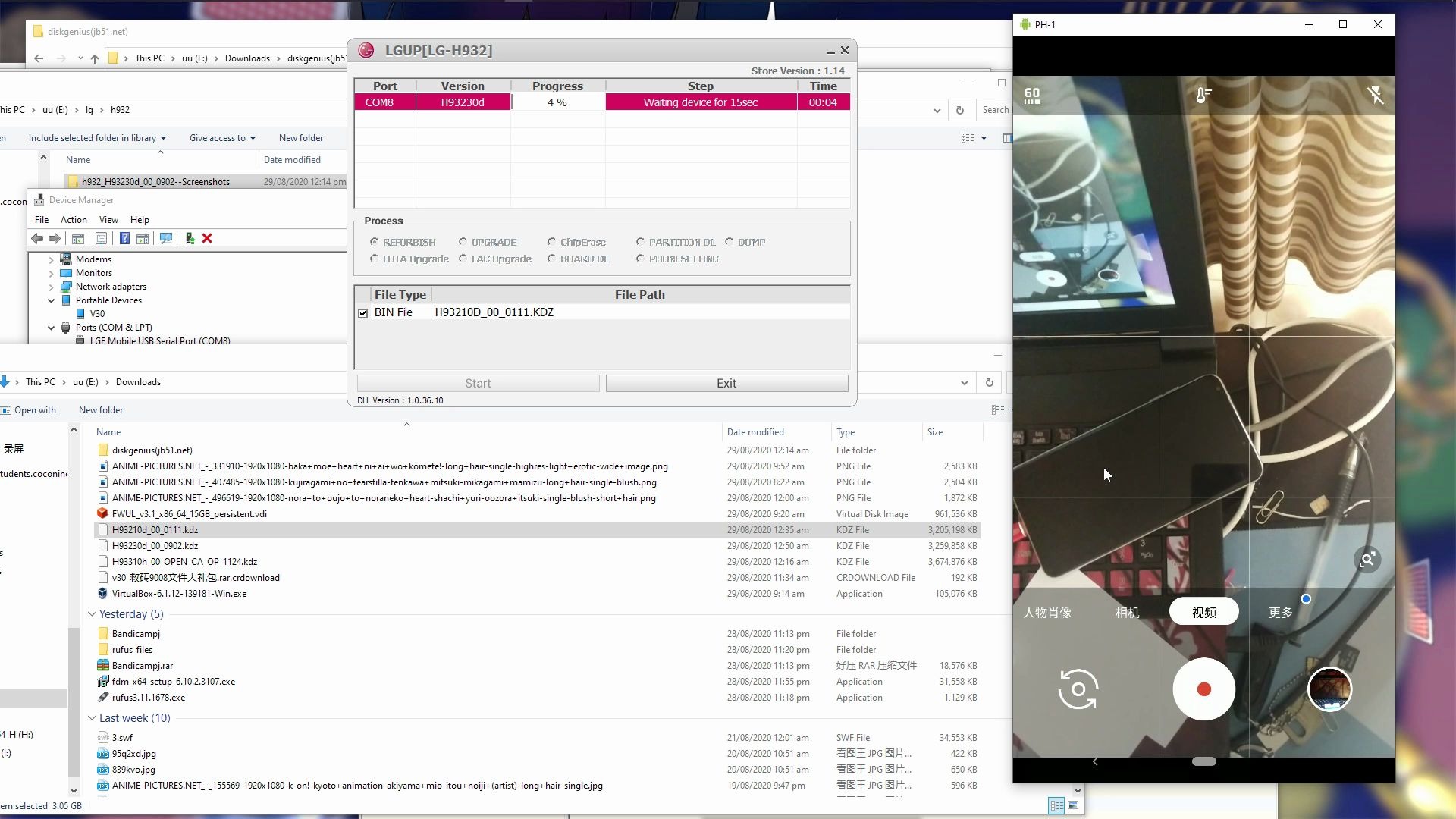Screen dimensions: 1456x819
Task: Click the Help question mark icon in Device Manager
Action: pyautogui.click(x=125, y=239)
